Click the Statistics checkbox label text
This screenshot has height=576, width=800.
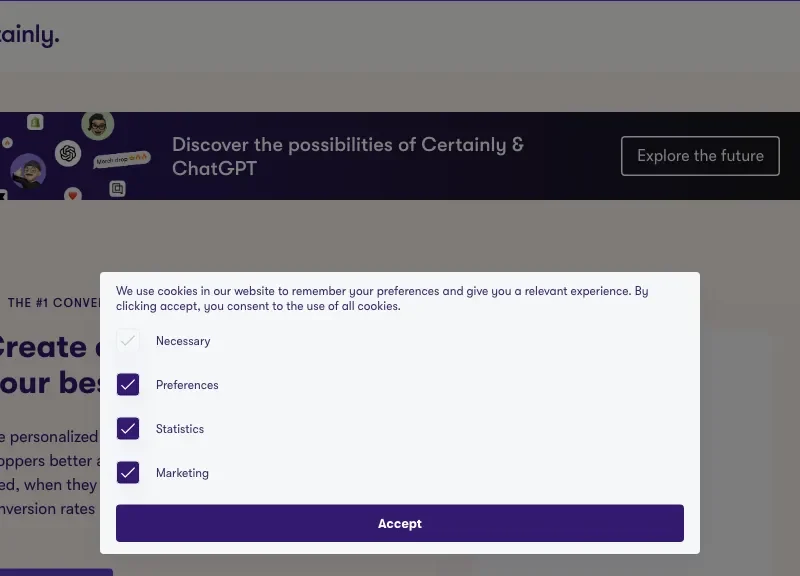[x=180, y=429]
